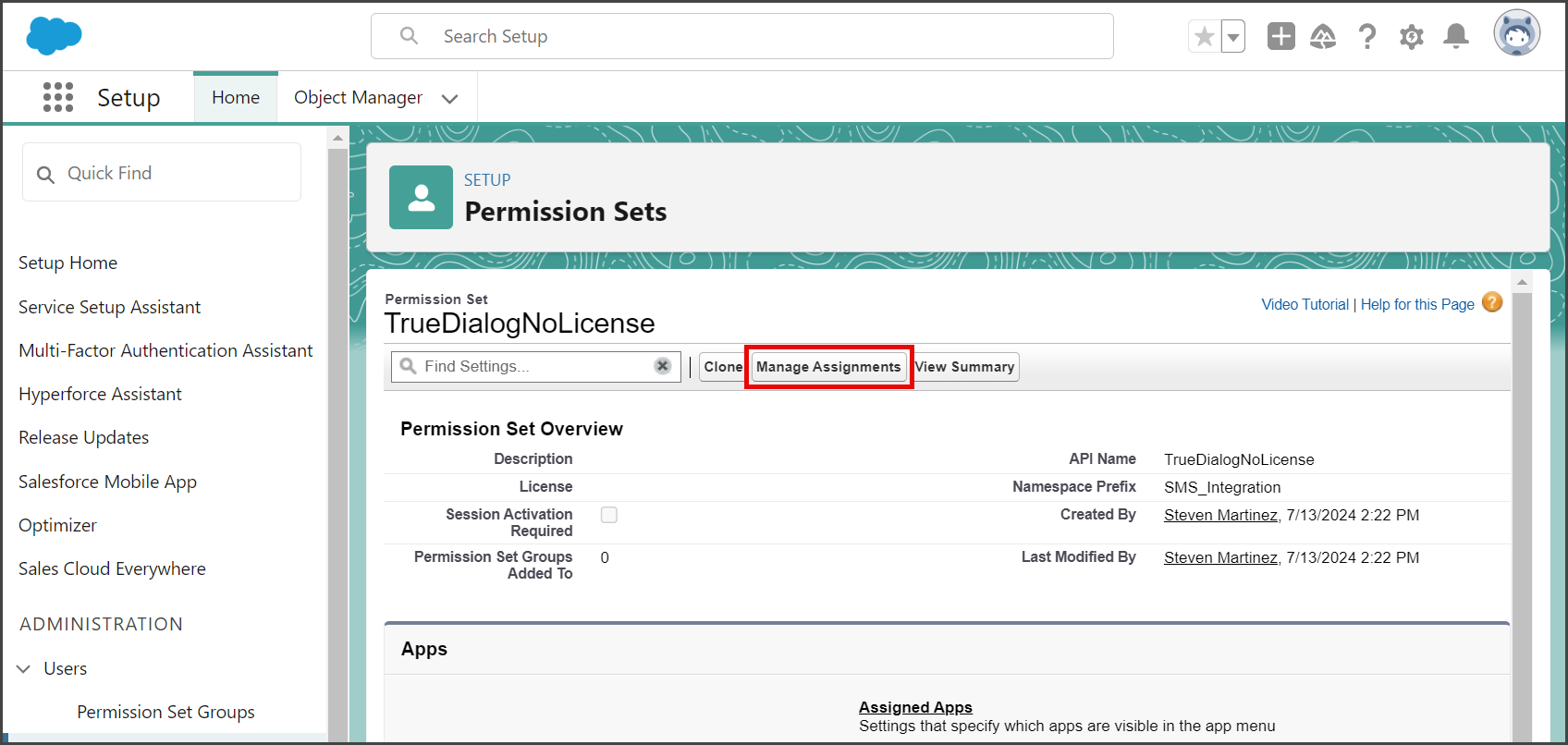Switch to the Object Manager tab
This screenshot has width=1568, height=745.
coord(358,97)
